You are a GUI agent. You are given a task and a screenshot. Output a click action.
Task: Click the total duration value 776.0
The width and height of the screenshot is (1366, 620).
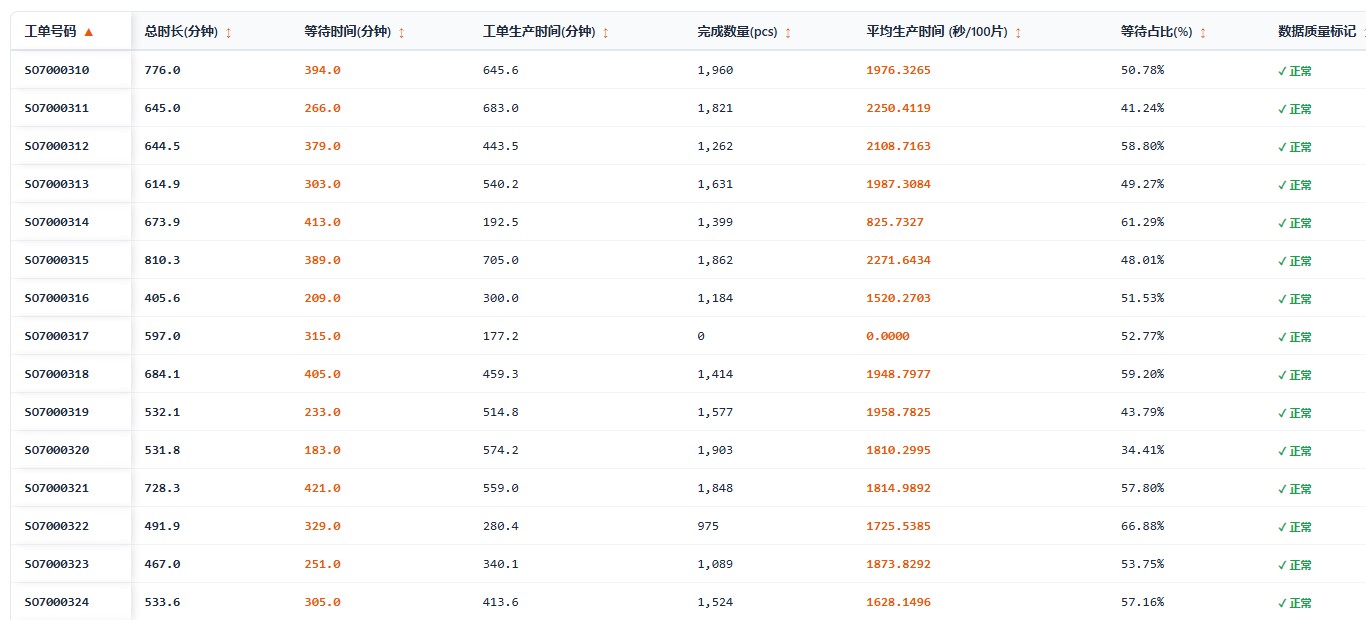point(163,70)
